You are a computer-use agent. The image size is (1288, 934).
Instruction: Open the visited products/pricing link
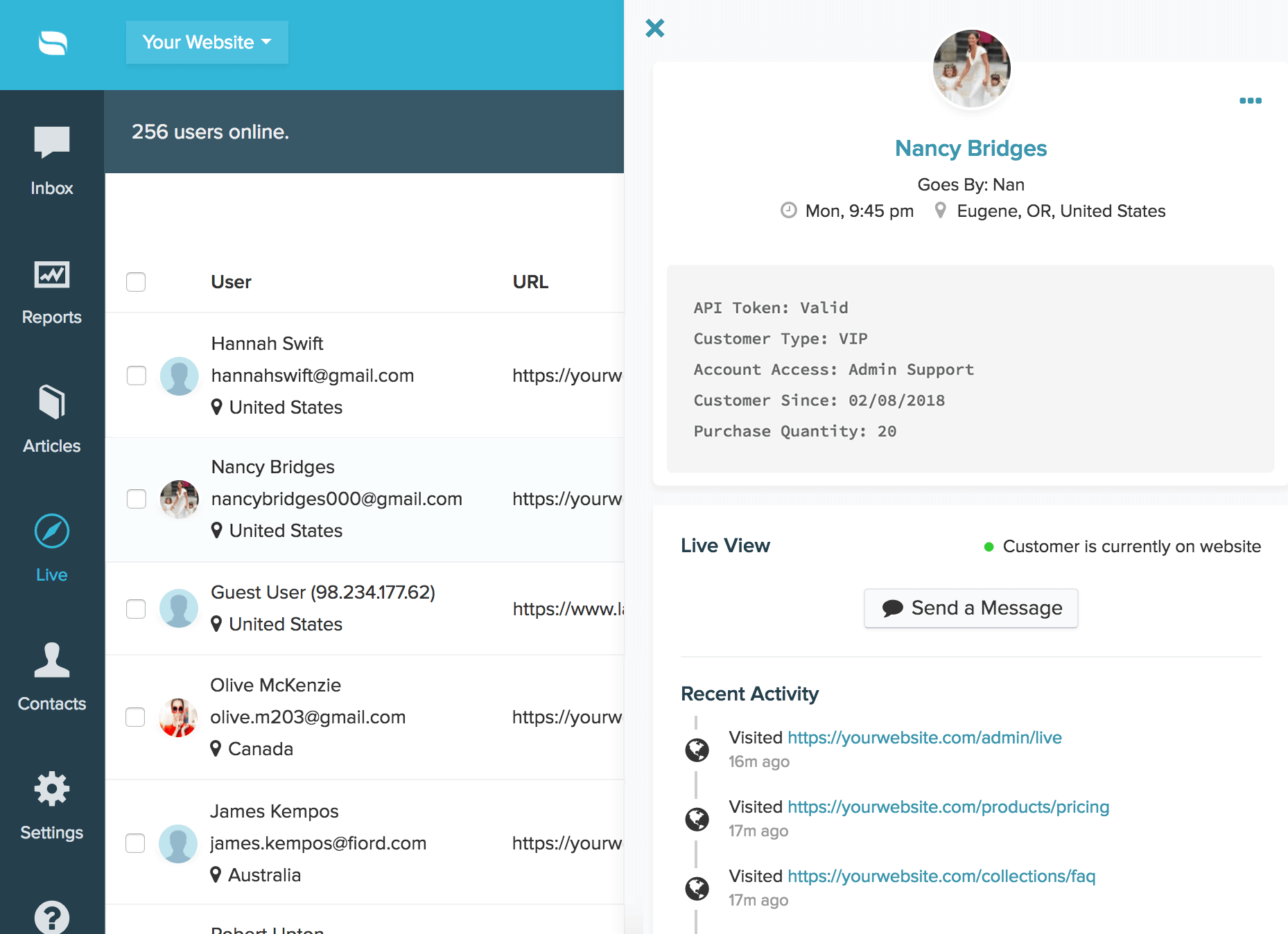pos(948,807)
